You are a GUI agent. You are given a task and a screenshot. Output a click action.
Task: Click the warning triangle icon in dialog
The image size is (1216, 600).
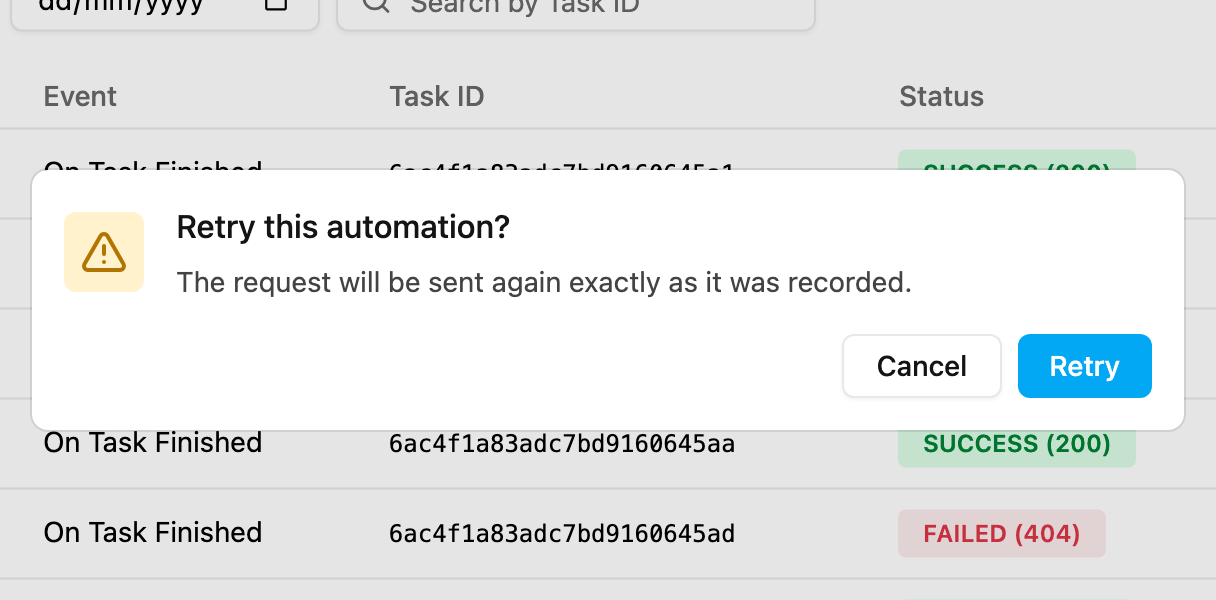pos(104,252)
